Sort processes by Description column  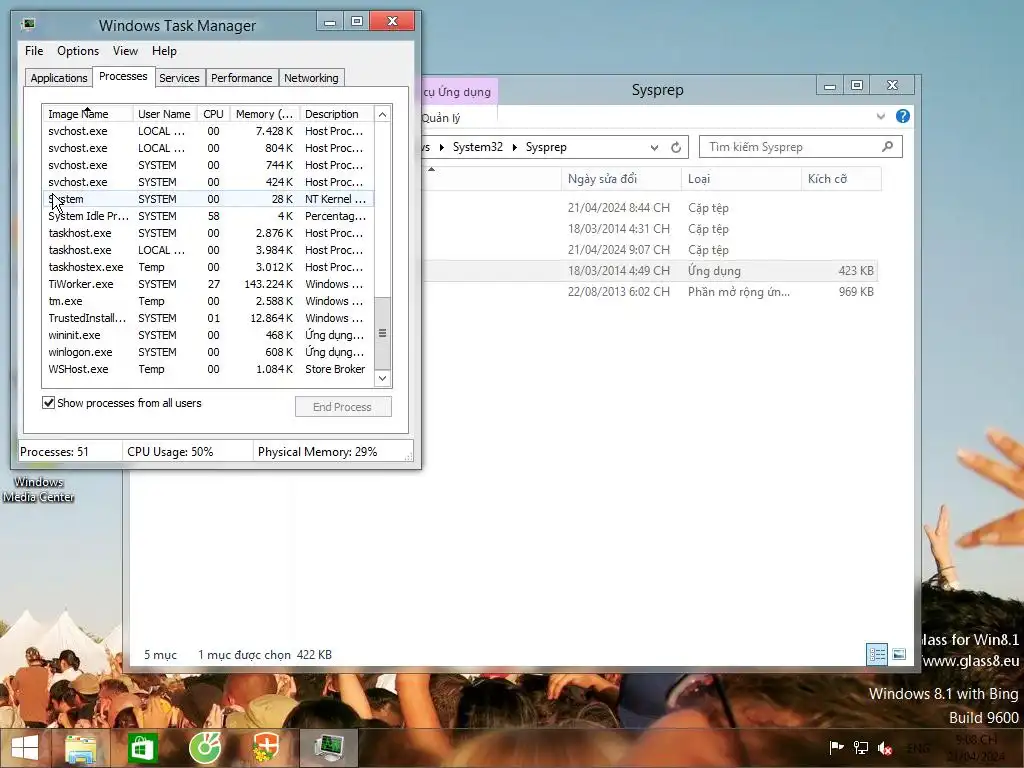(x=336, y=114)
